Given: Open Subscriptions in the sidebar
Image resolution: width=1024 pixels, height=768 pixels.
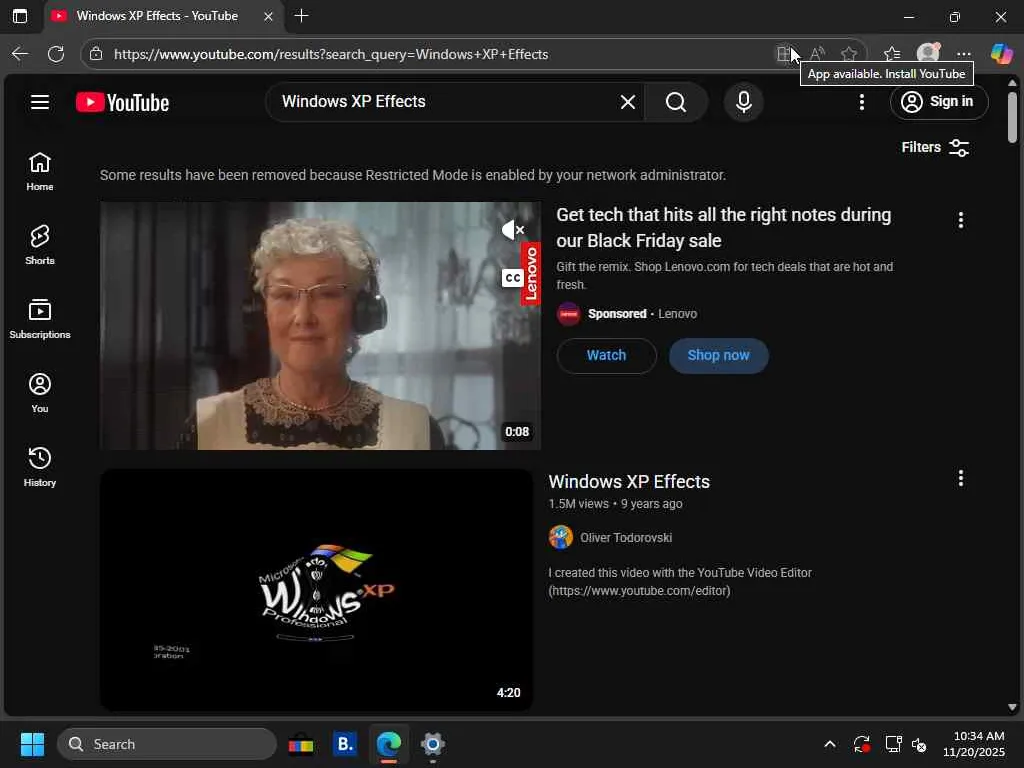Looking at the screenshot, I should (x=40, y=319).
